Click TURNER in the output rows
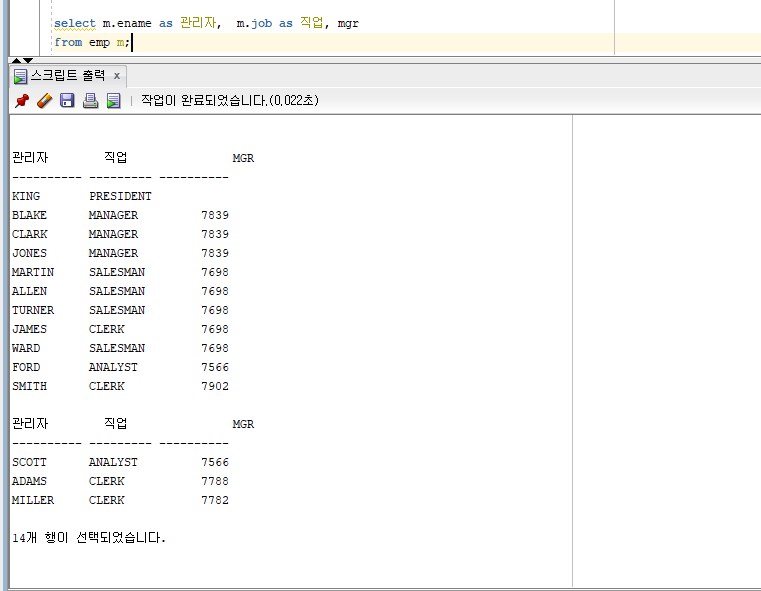Viewport: 761px width, 591px height. [x=33, y=310]
